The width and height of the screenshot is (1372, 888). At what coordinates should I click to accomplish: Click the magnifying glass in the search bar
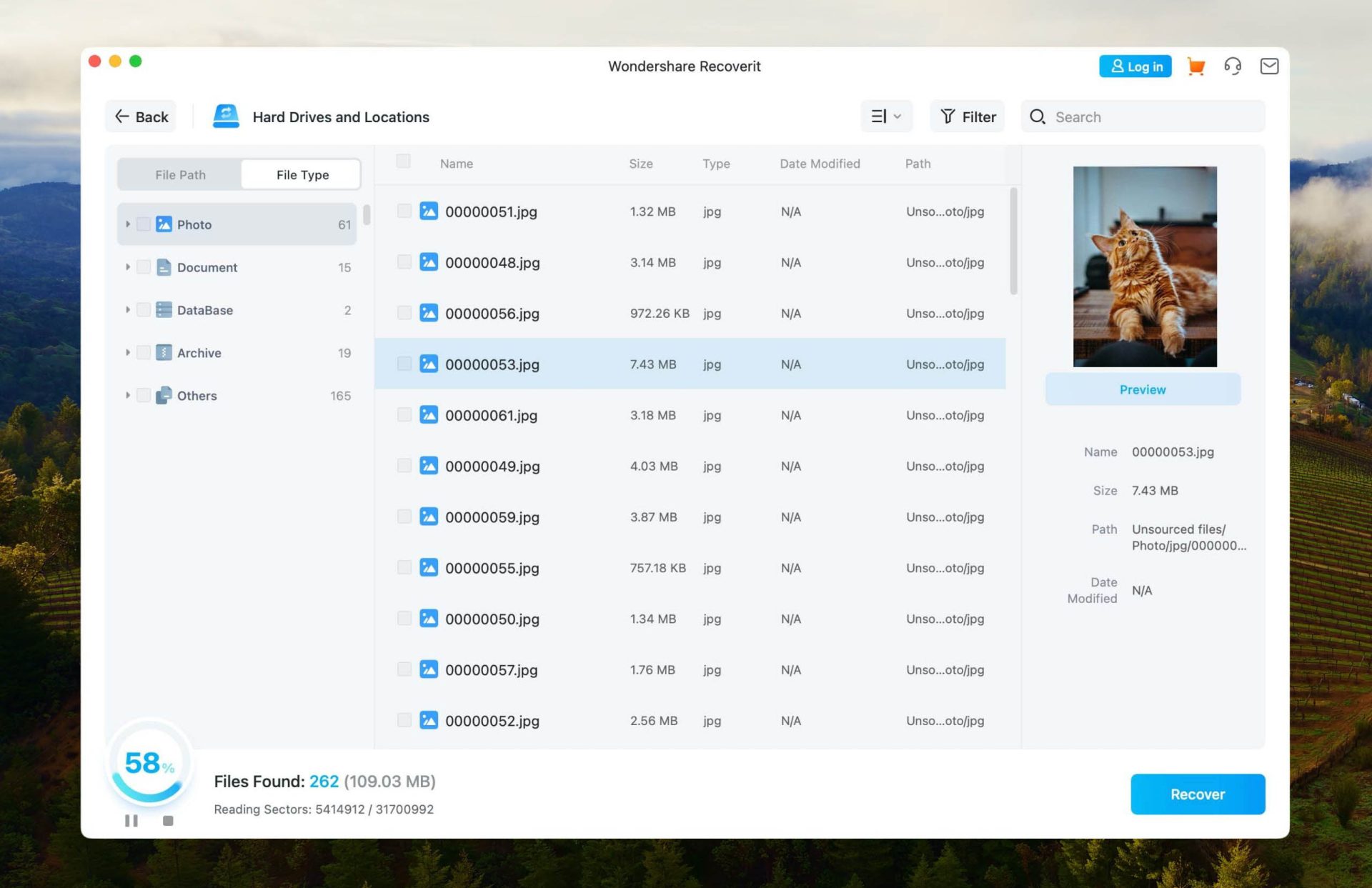tap(1038, 116)
